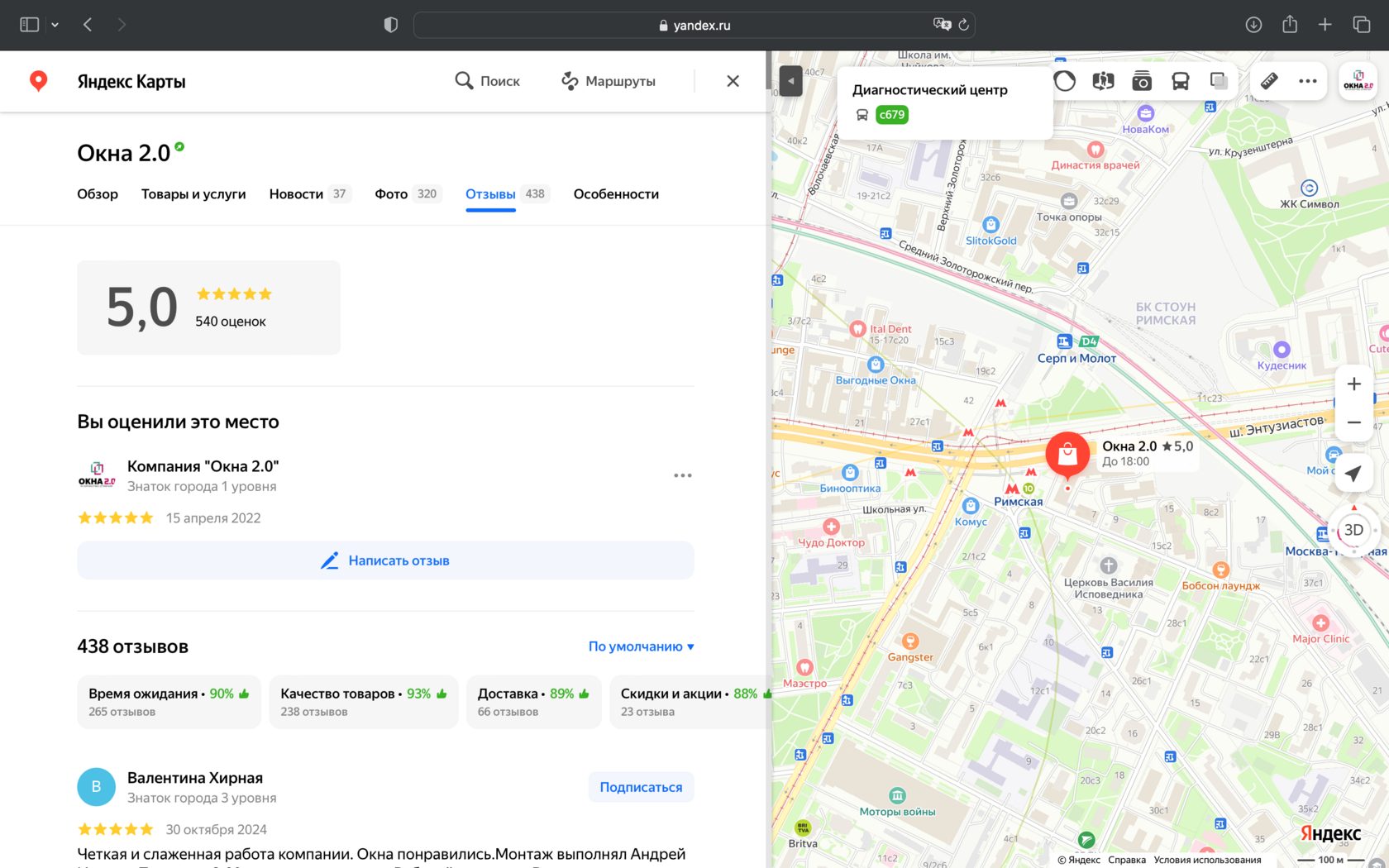The width and height of the screenshot is (1389, 868).
Task: Open a new Safari tab
Action: [x=1325, y=25]
